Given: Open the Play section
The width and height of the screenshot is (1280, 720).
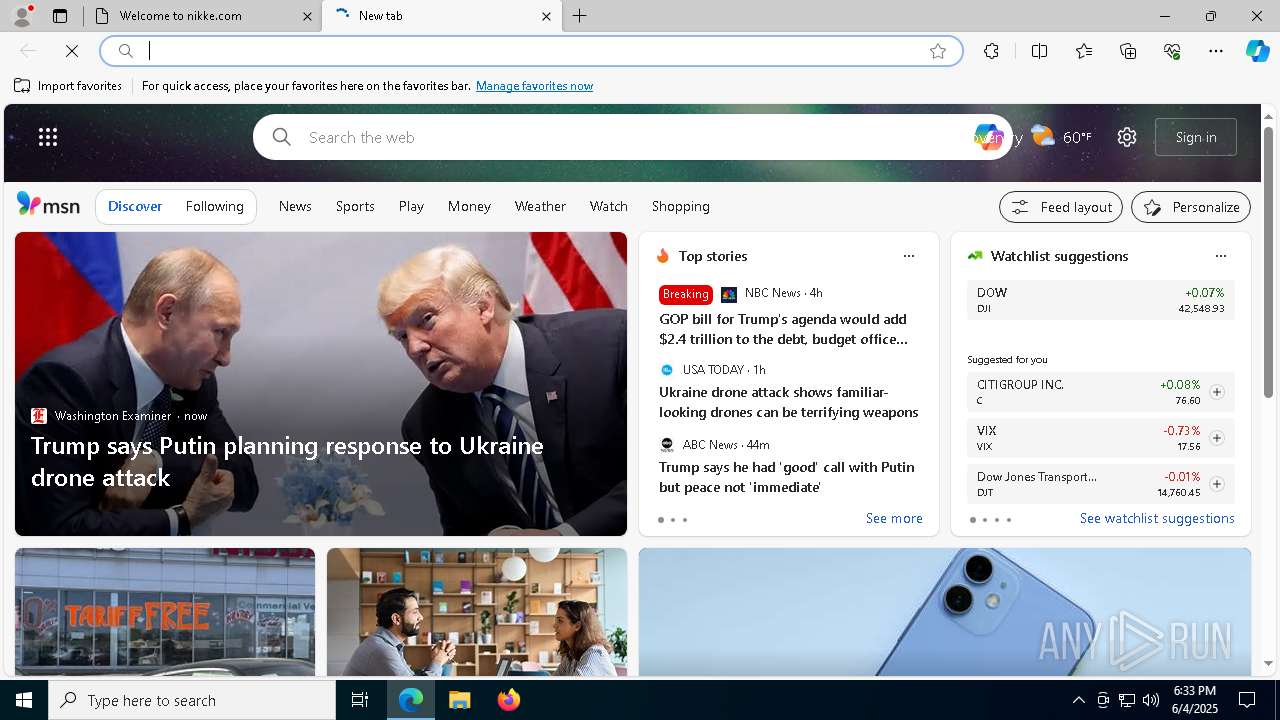Looking at the screenshot, I should [x=411, y=206].
